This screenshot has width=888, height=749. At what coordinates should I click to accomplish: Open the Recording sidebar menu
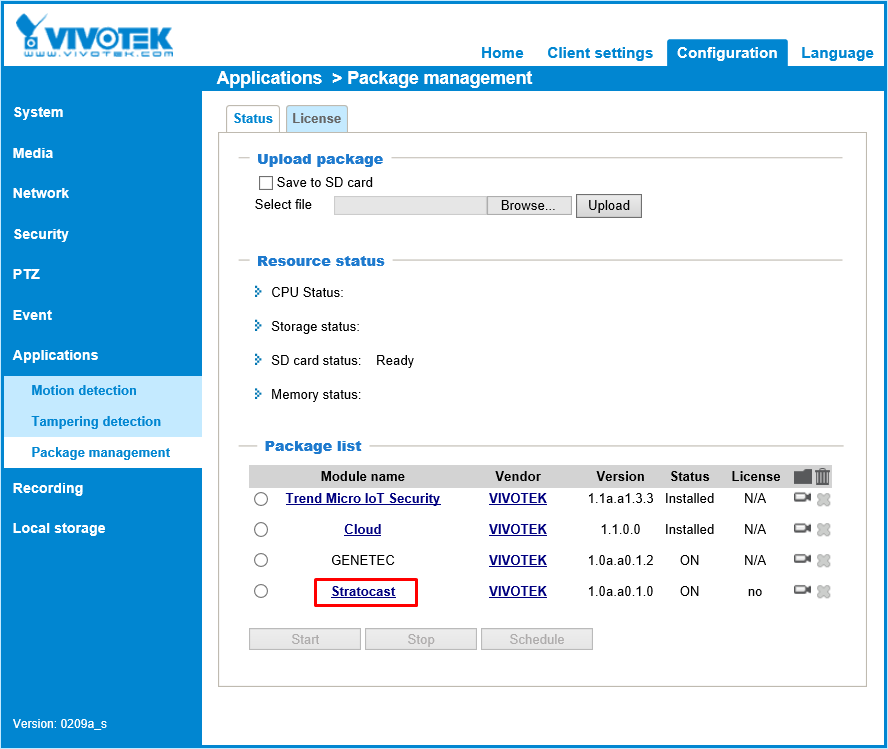[48, 488]
